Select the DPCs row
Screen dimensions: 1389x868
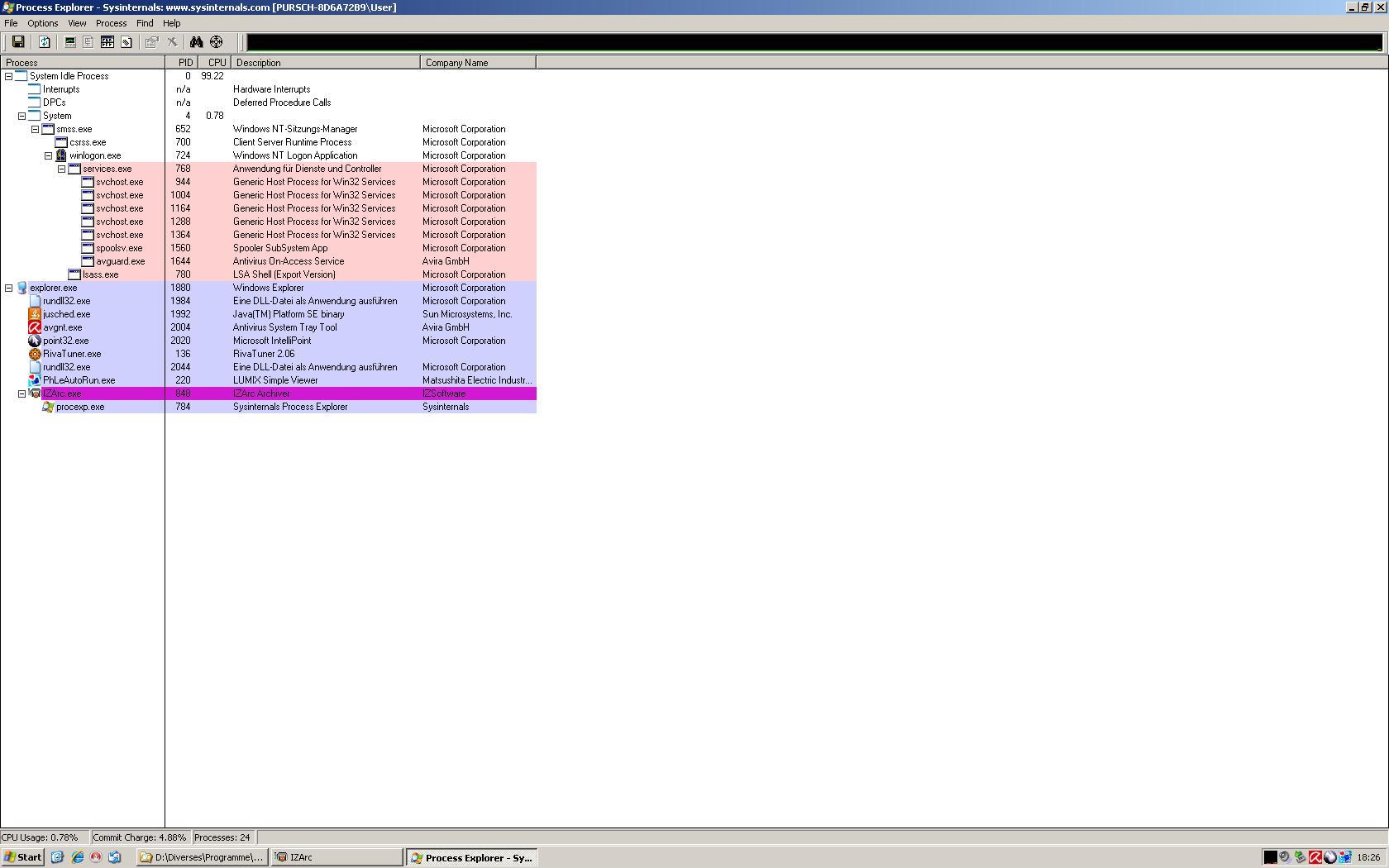[268, 103]
